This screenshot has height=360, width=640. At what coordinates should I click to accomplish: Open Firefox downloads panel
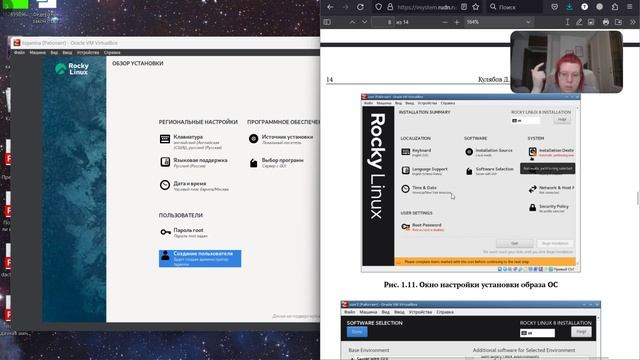569,7
